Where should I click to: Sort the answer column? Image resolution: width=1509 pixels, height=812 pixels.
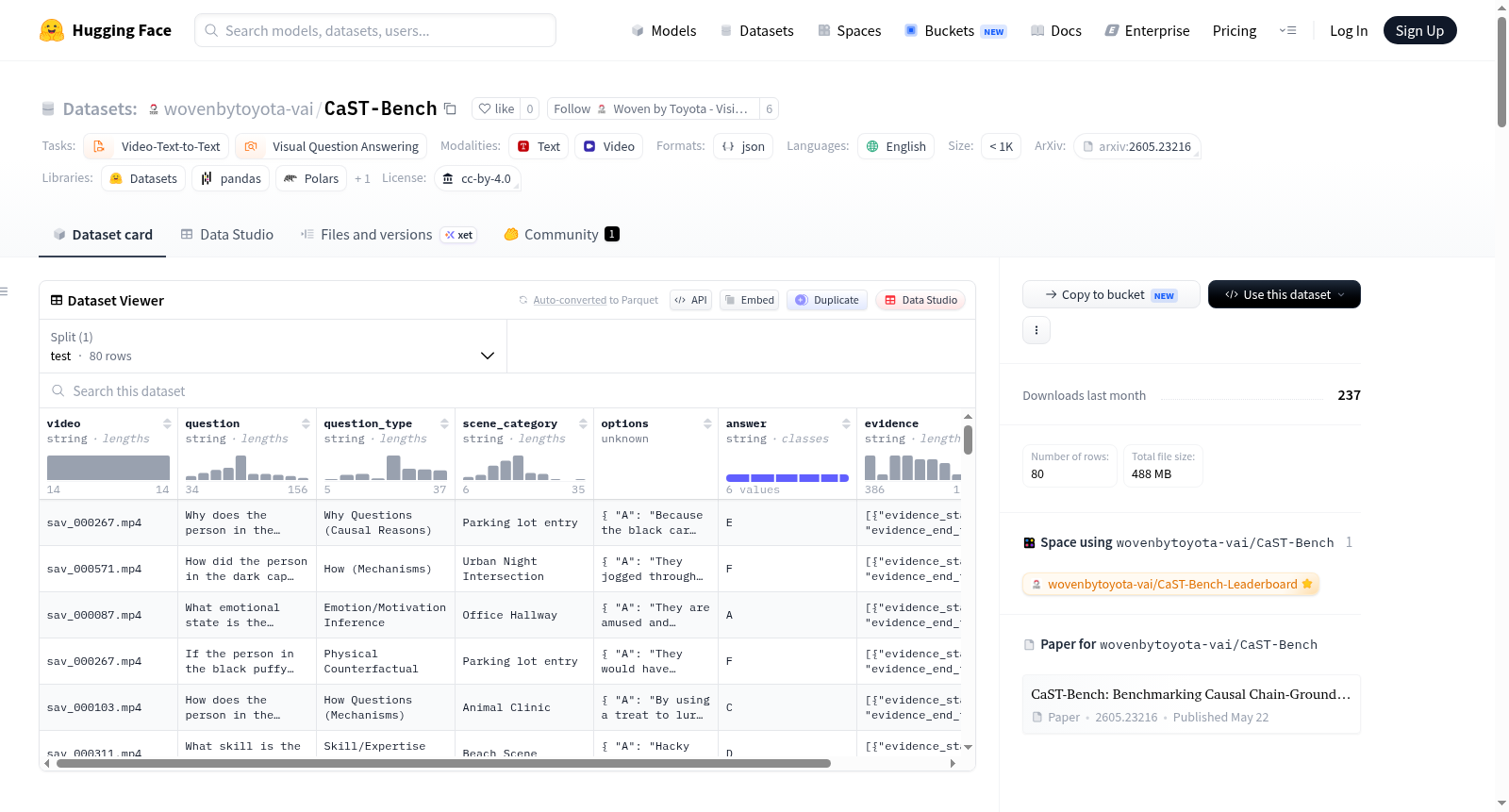click(846, 423)
